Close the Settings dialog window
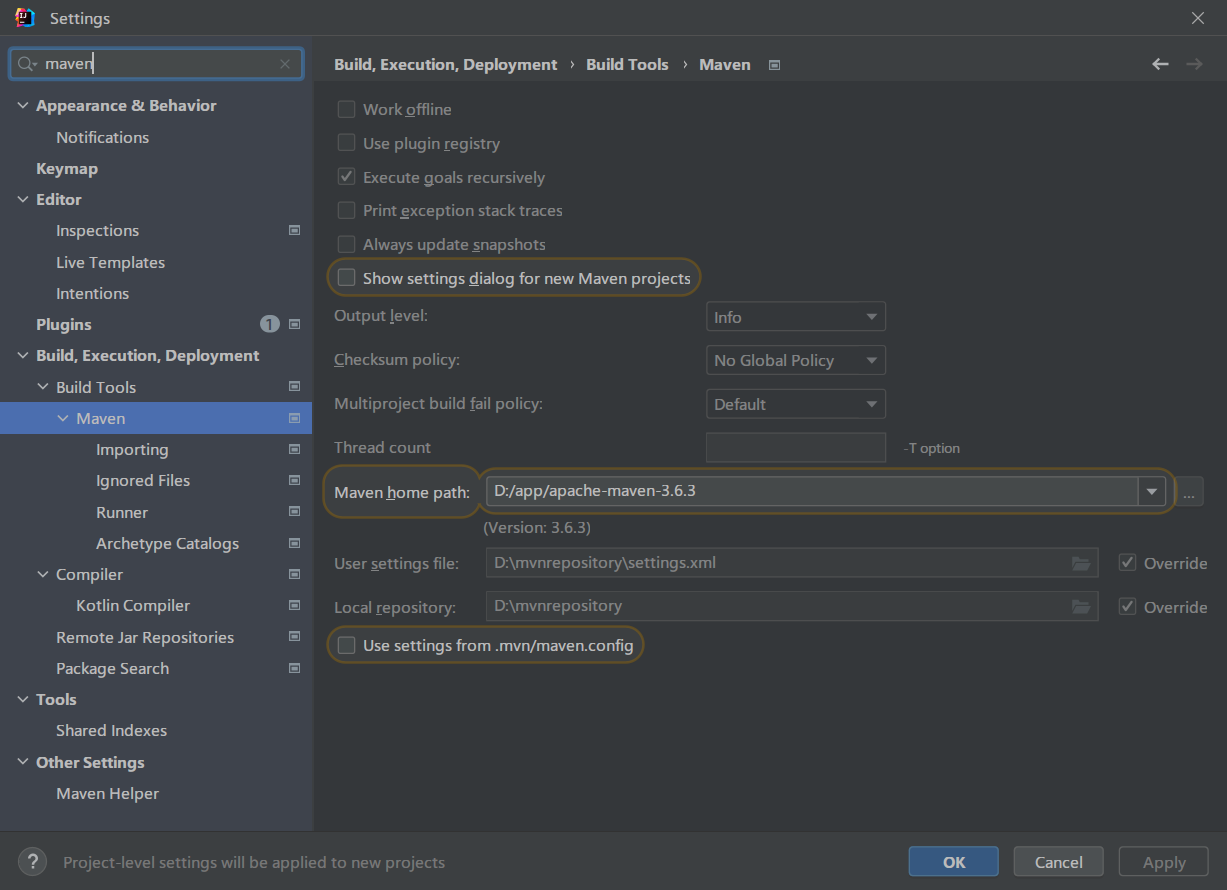The image size is (1227, 890). point(1198,18)
